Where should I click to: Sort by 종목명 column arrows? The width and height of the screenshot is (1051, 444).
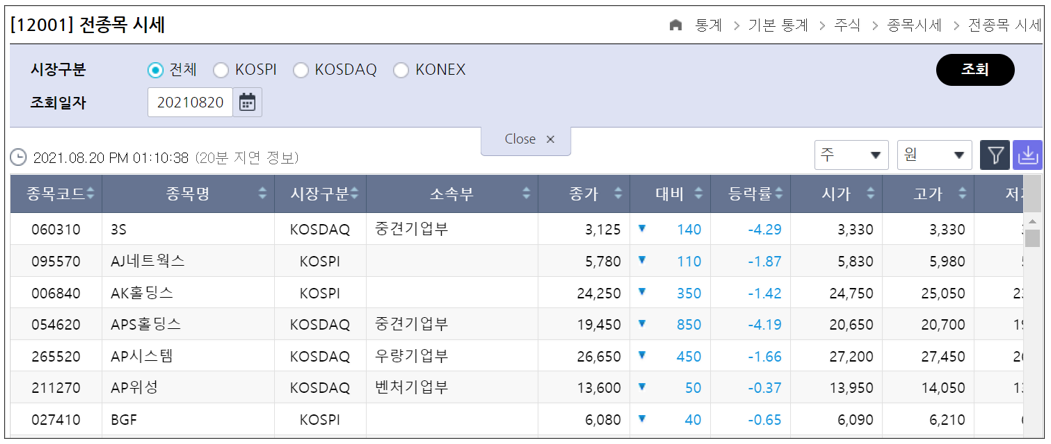(262, 194)
